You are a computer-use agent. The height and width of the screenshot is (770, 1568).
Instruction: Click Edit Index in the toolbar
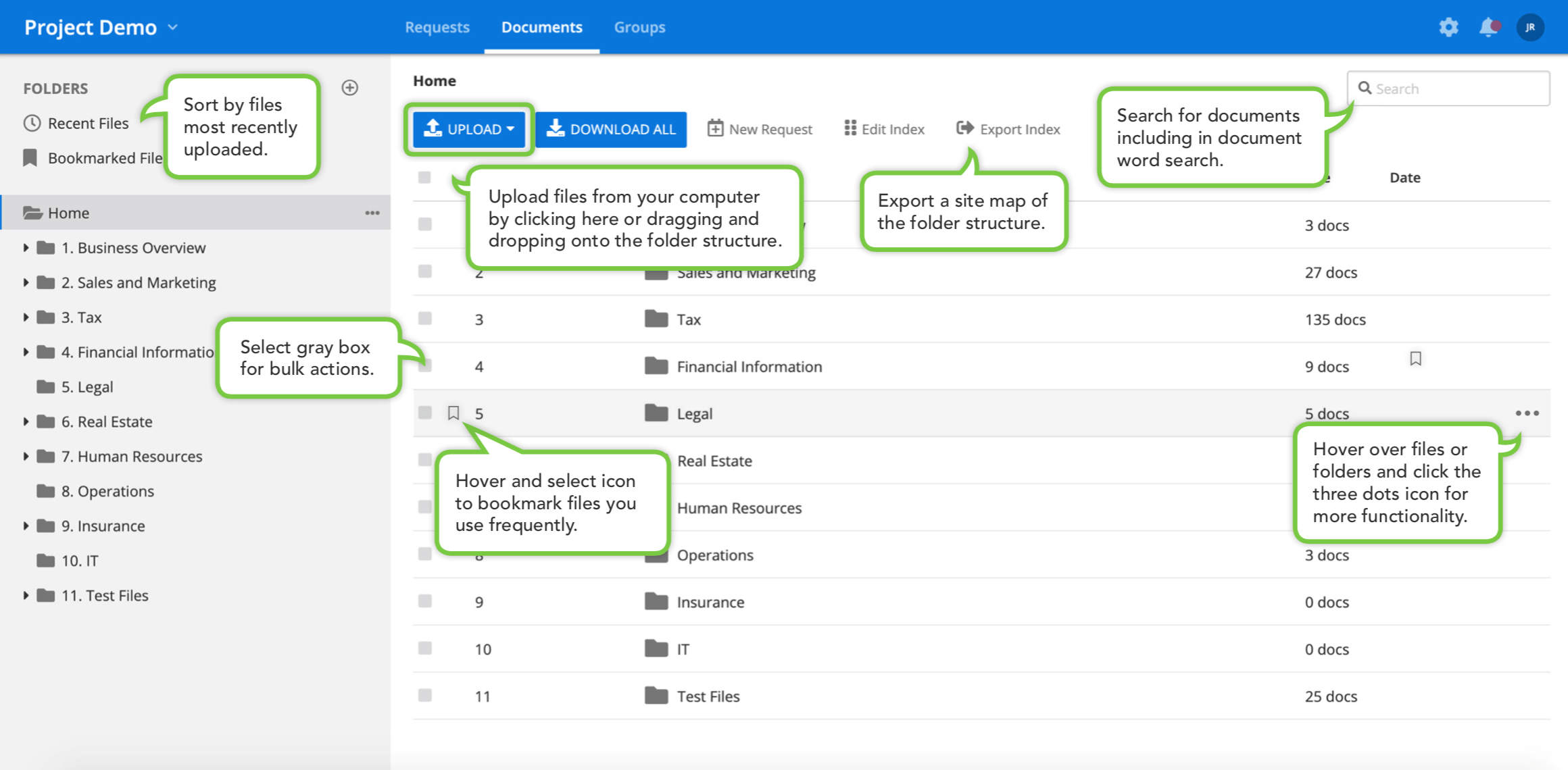point(884,129)
